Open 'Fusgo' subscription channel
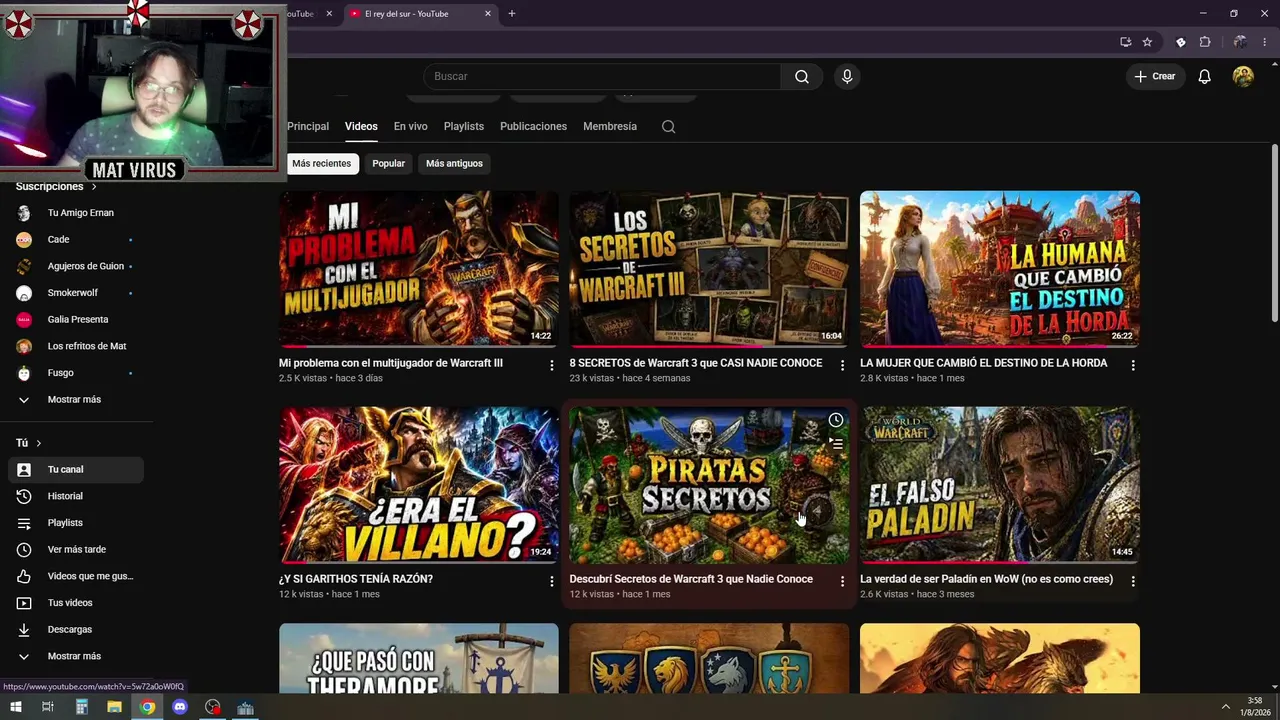The width and height of the screenshot is (1280, 720). coord(76,373)
